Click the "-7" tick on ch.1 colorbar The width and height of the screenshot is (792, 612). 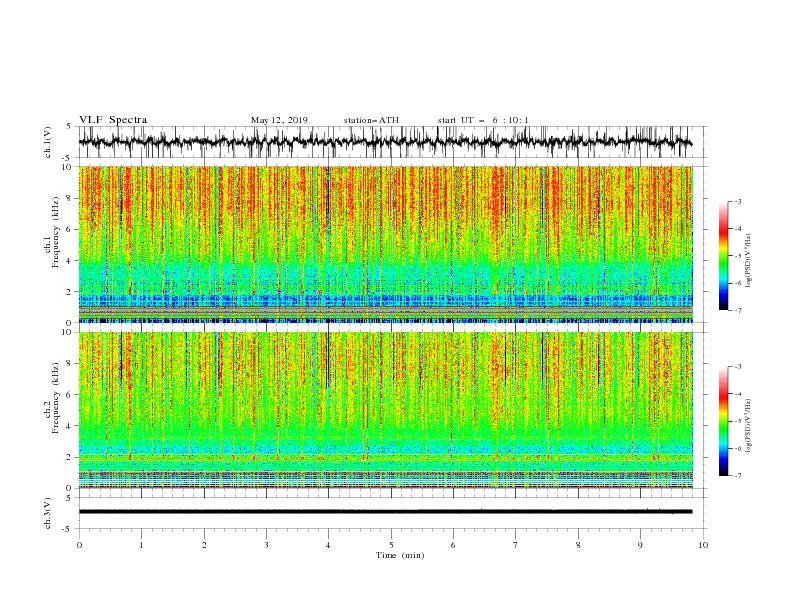click(737, 310)
